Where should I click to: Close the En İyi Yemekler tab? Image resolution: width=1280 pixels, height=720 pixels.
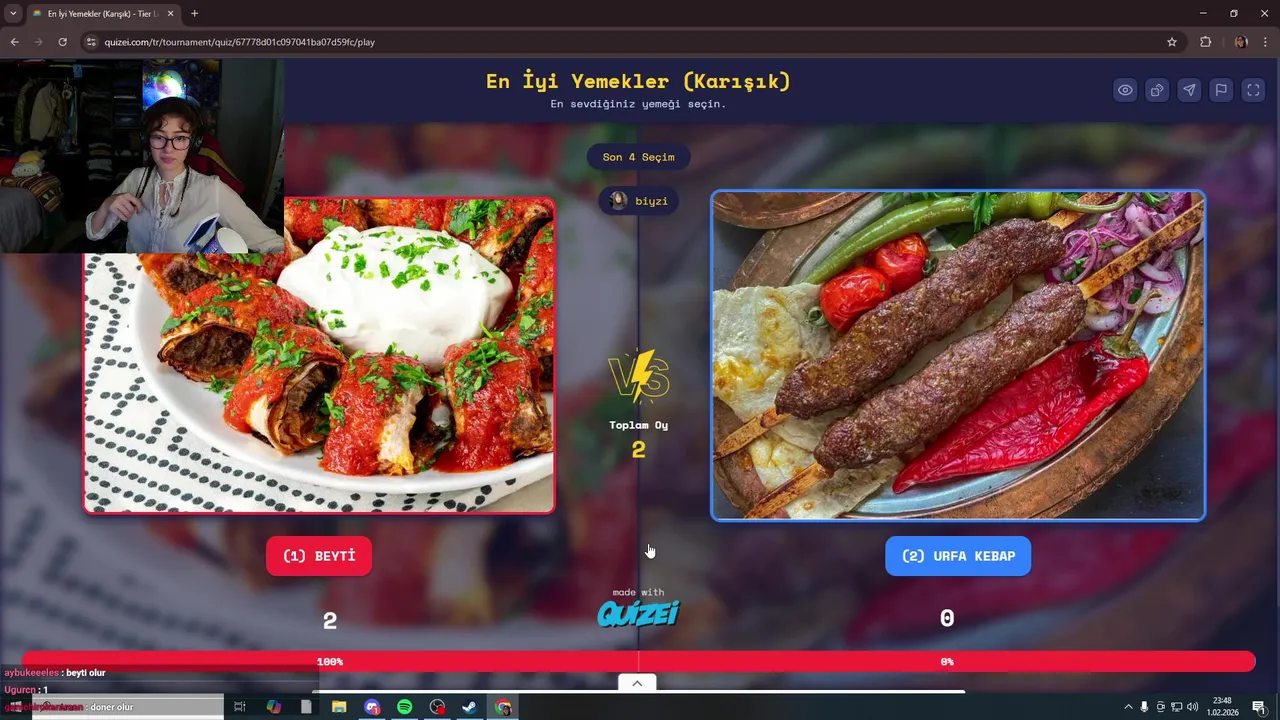pos(170,14)
